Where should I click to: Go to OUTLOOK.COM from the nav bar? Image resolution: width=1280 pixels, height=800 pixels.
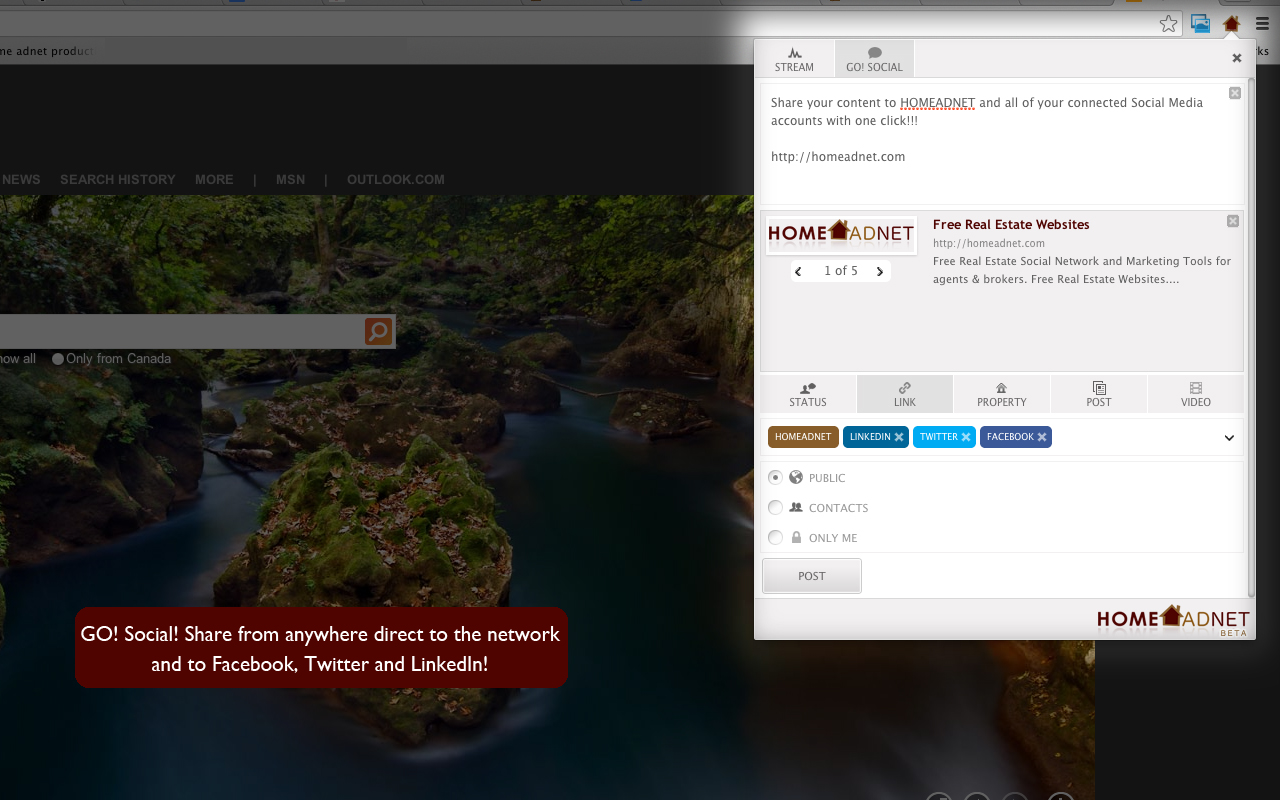tap(396, 180)
